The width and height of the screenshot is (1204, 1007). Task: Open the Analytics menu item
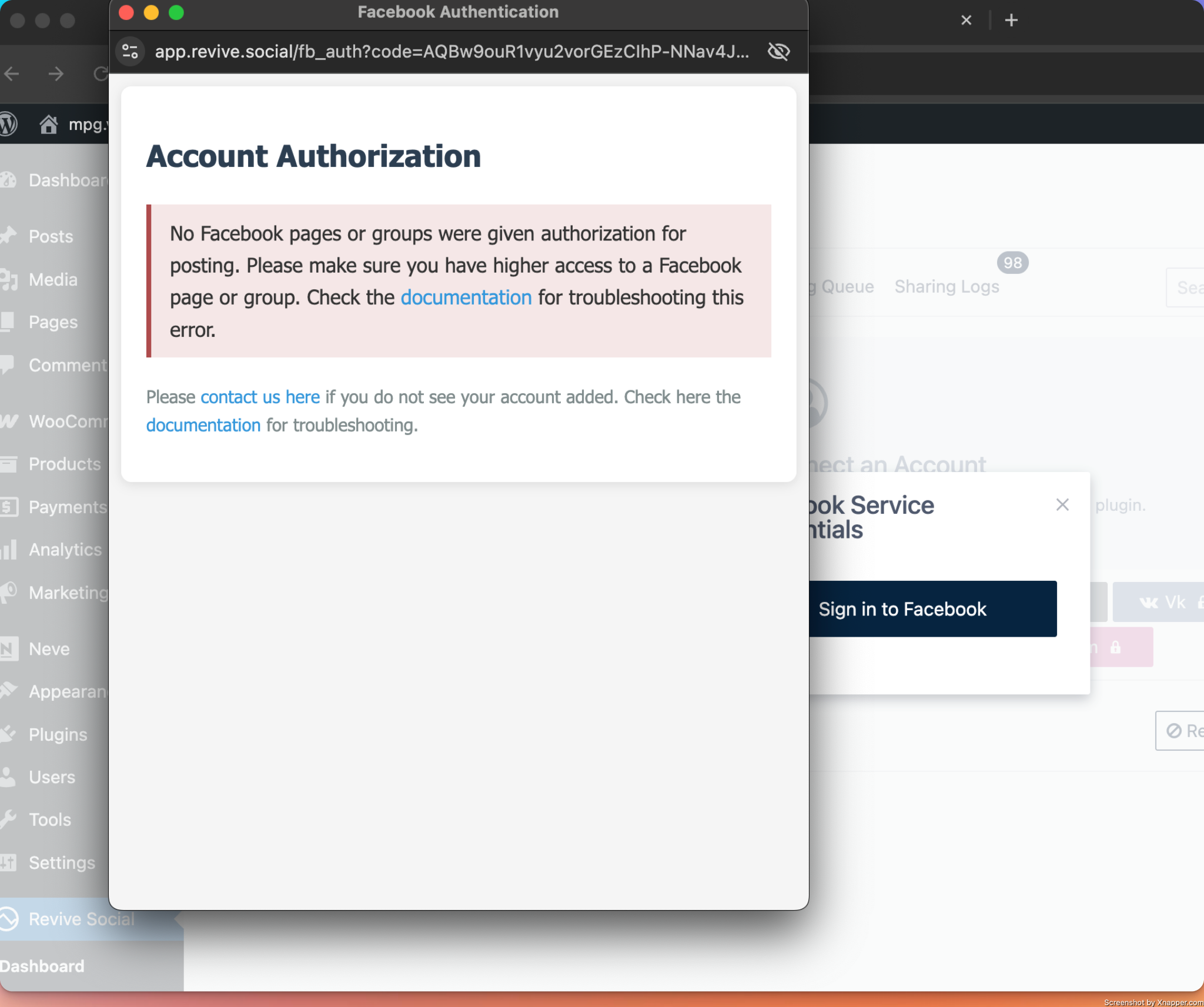point(65,550)
